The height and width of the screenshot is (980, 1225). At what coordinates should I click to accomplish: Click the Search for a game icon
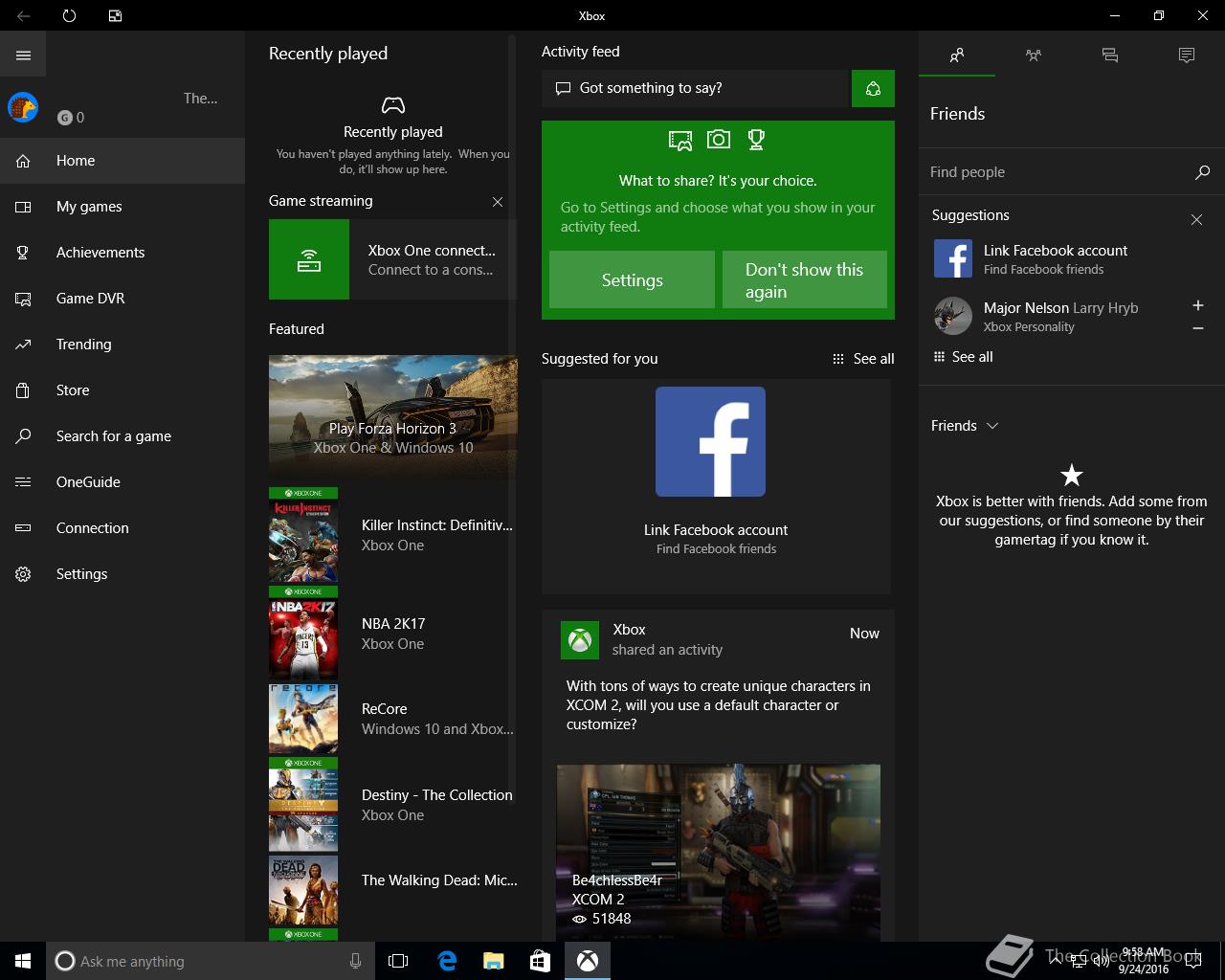click(x=23, y=436)
